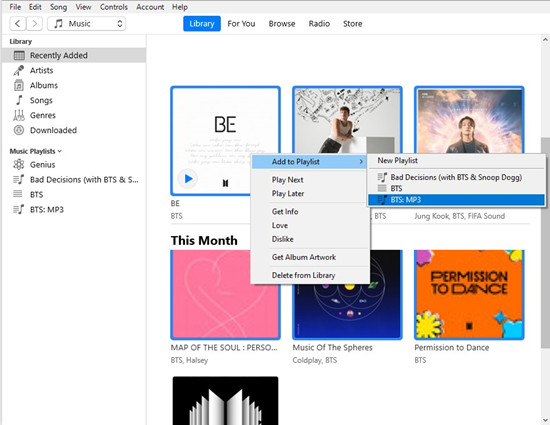Click the scrollbar down arrow
The image size is (550, 425).
pos(545,420)
